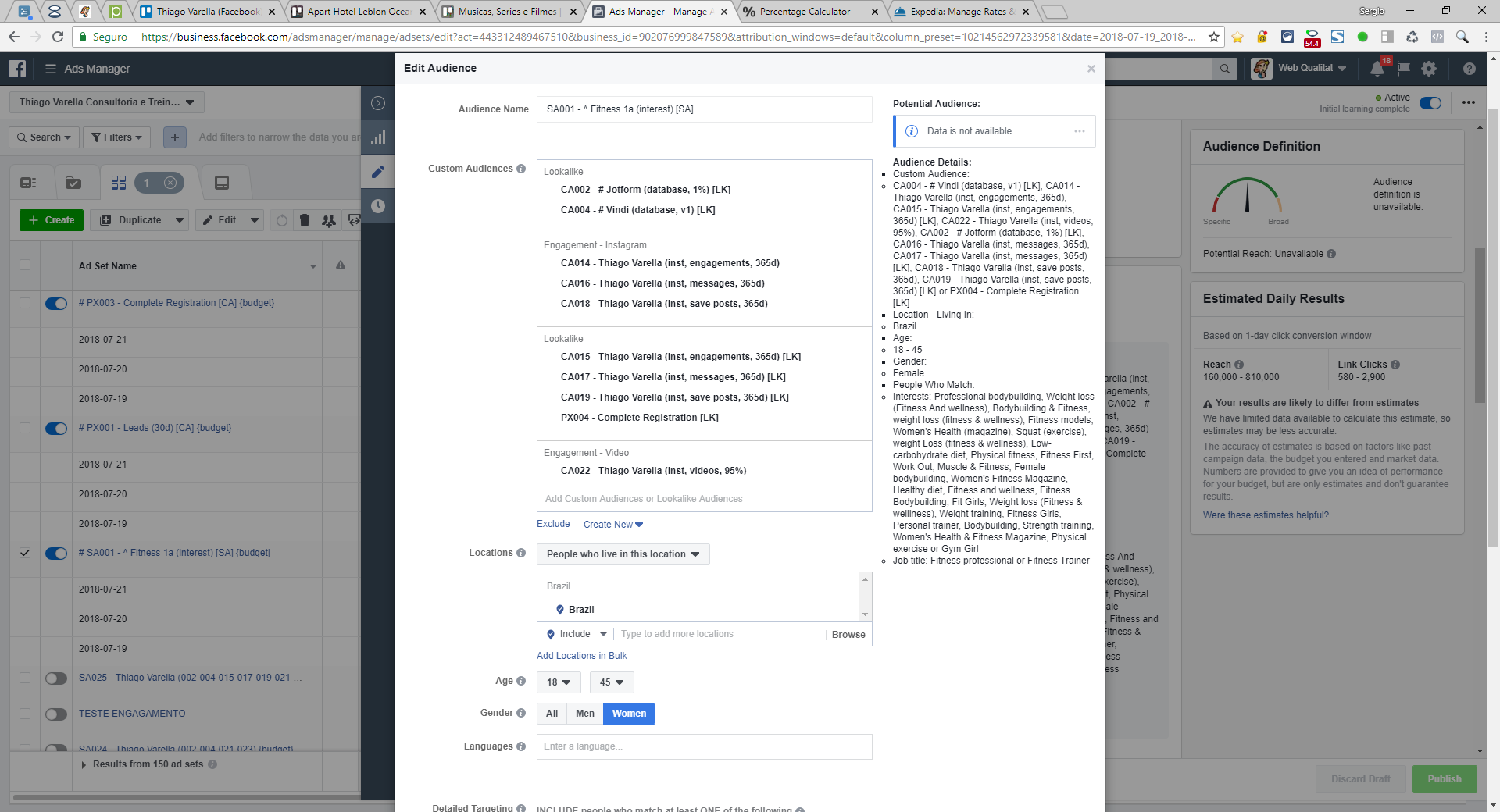
Task: Open the notifications bell icon
Action: 1377,69
